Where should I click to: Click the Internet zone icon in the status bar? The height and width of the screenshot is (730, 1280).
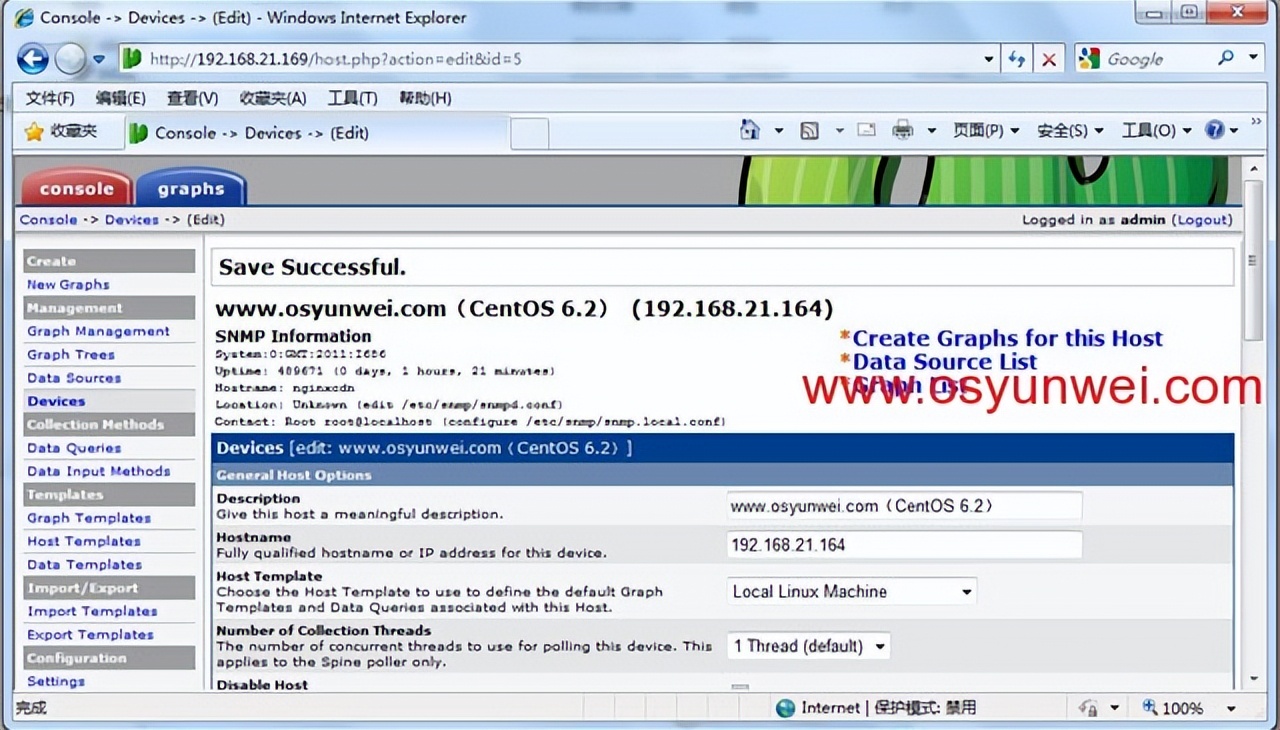[786, 707]
